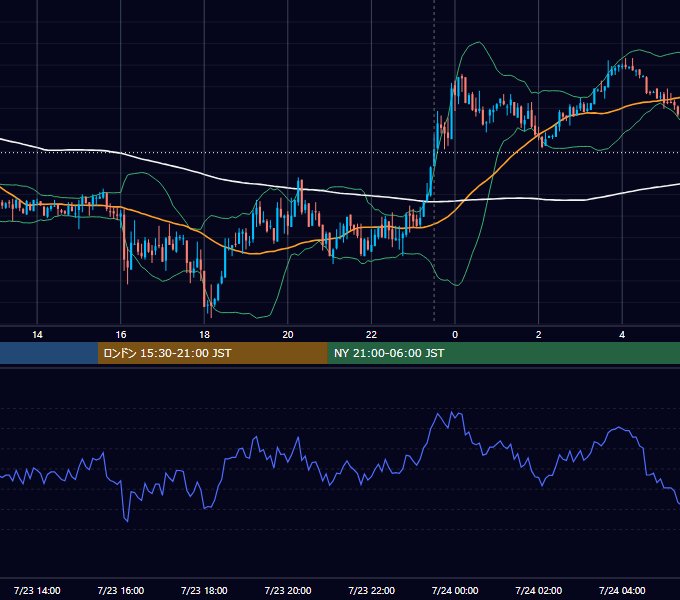Click the hour label 0 on price chart axis
The width and height of the screenshot is (680, 600).
455,335
